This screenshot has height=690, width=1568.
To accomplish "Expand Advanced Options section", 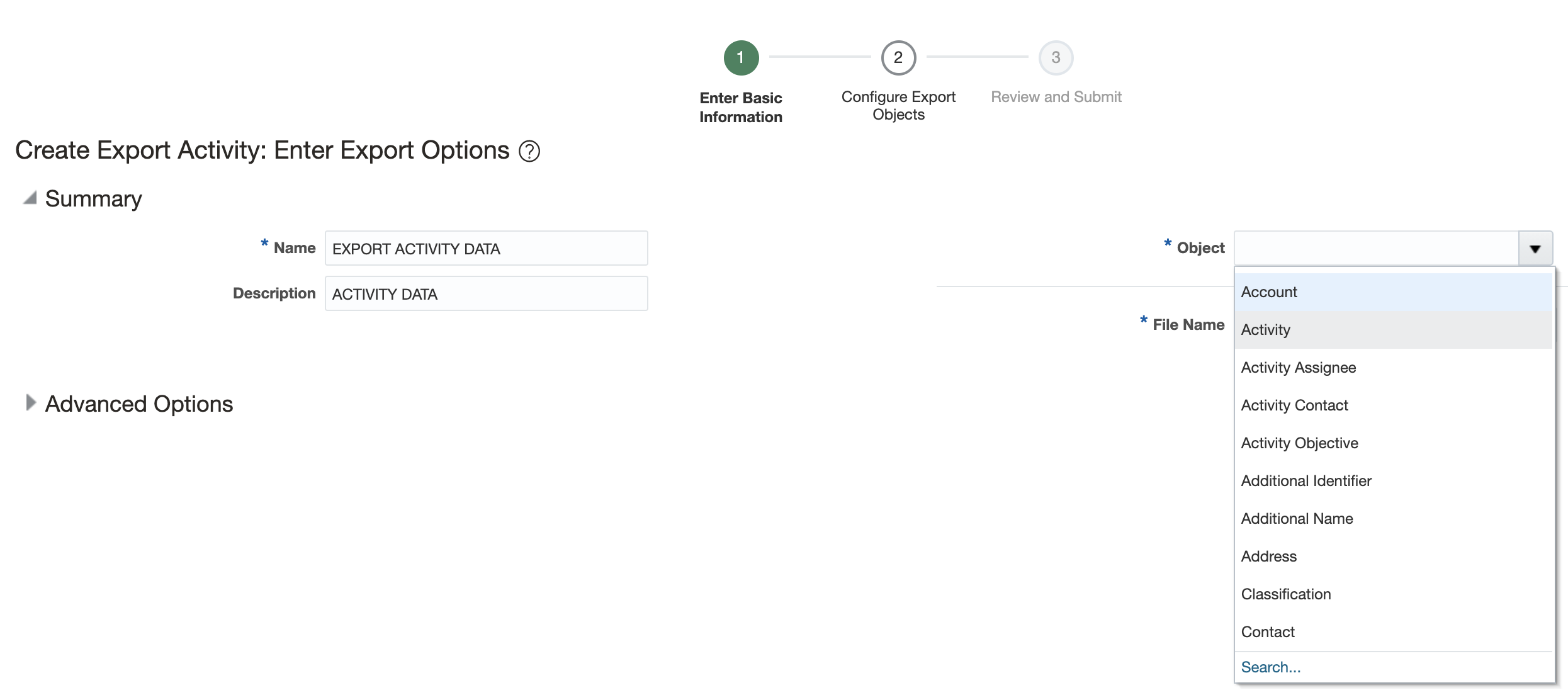I will point(30,403).
